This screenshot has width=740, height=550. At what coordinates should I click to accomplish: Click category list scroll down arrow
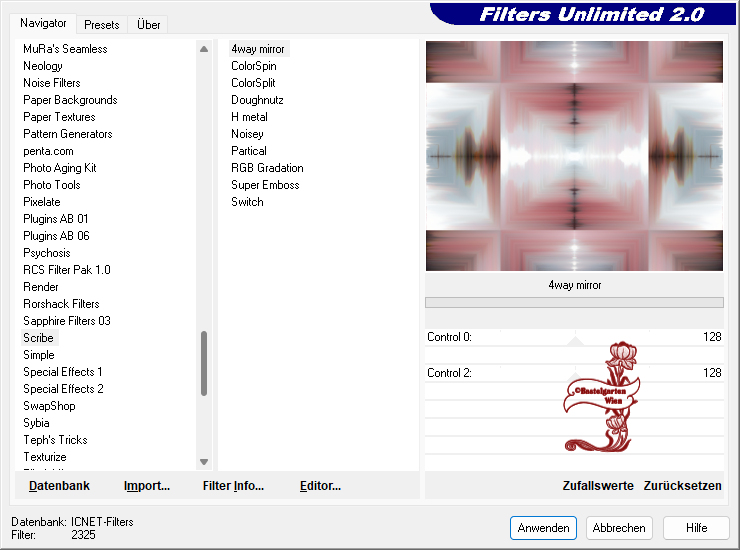[204, 462]
